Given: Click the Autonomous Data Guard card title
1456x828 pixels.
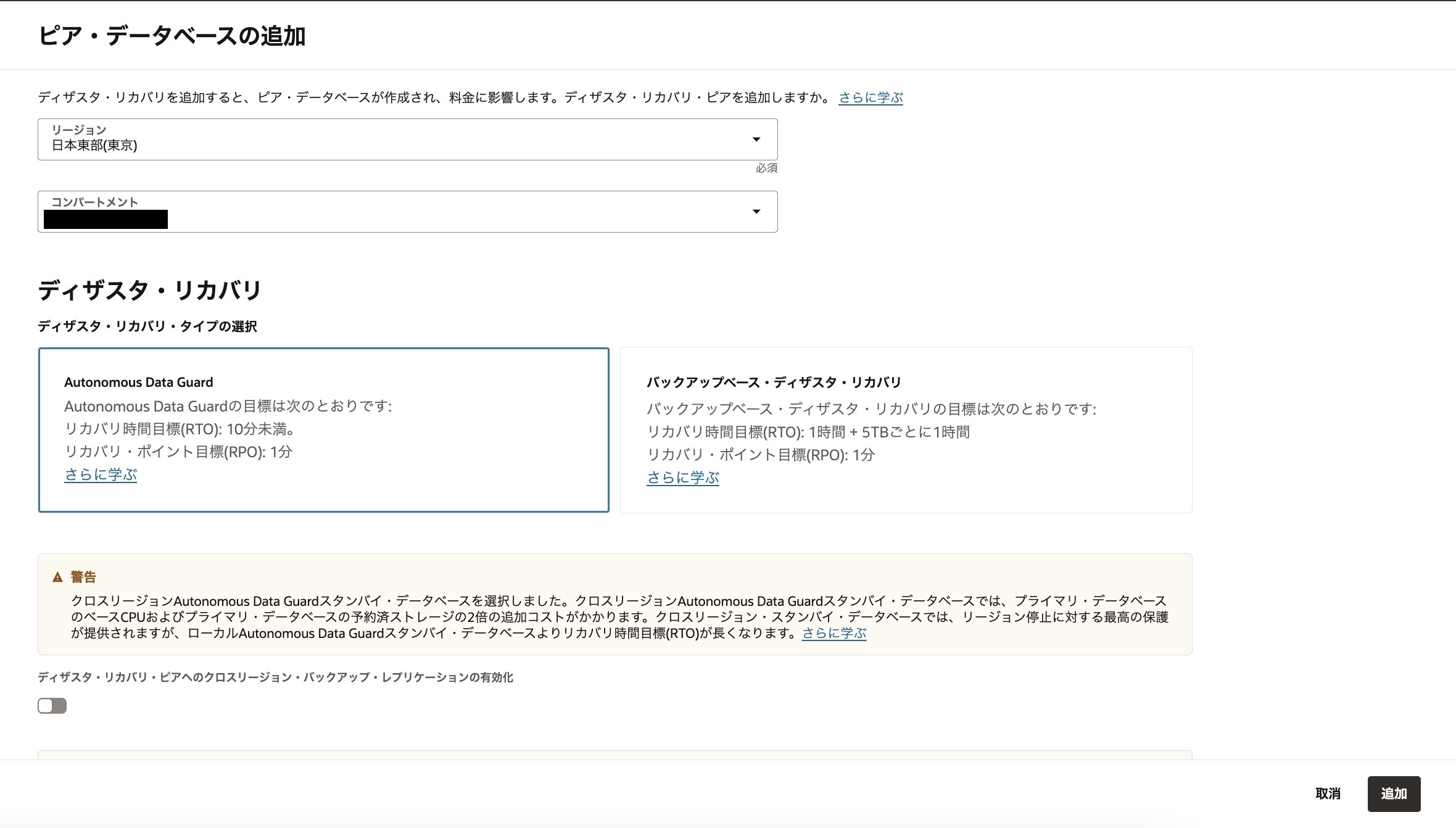Looking at the screenshot, I should click(138, 382).
